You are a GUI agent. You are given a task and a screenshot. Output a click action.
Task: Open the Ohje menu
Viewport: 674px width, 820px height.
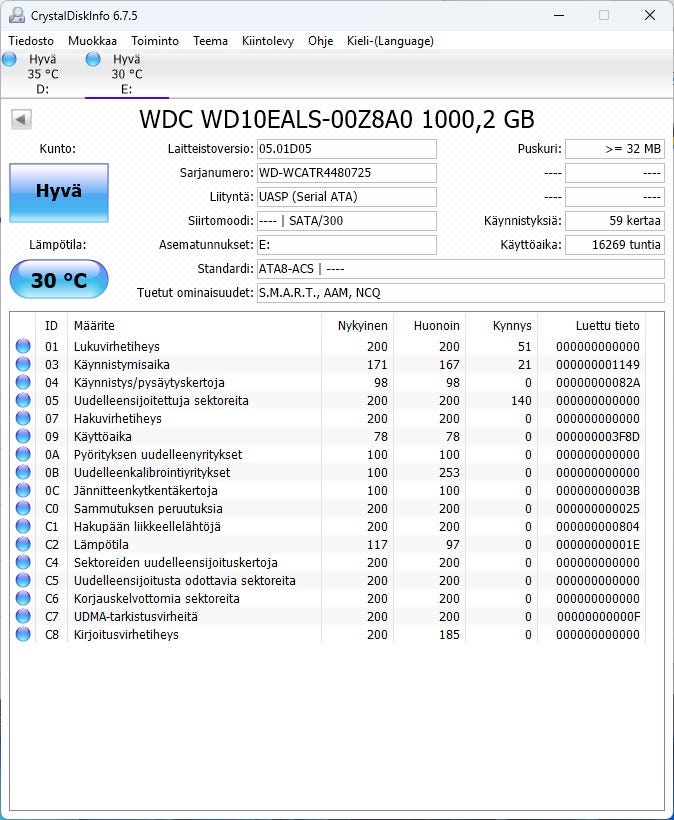click(x=321, y=41)
